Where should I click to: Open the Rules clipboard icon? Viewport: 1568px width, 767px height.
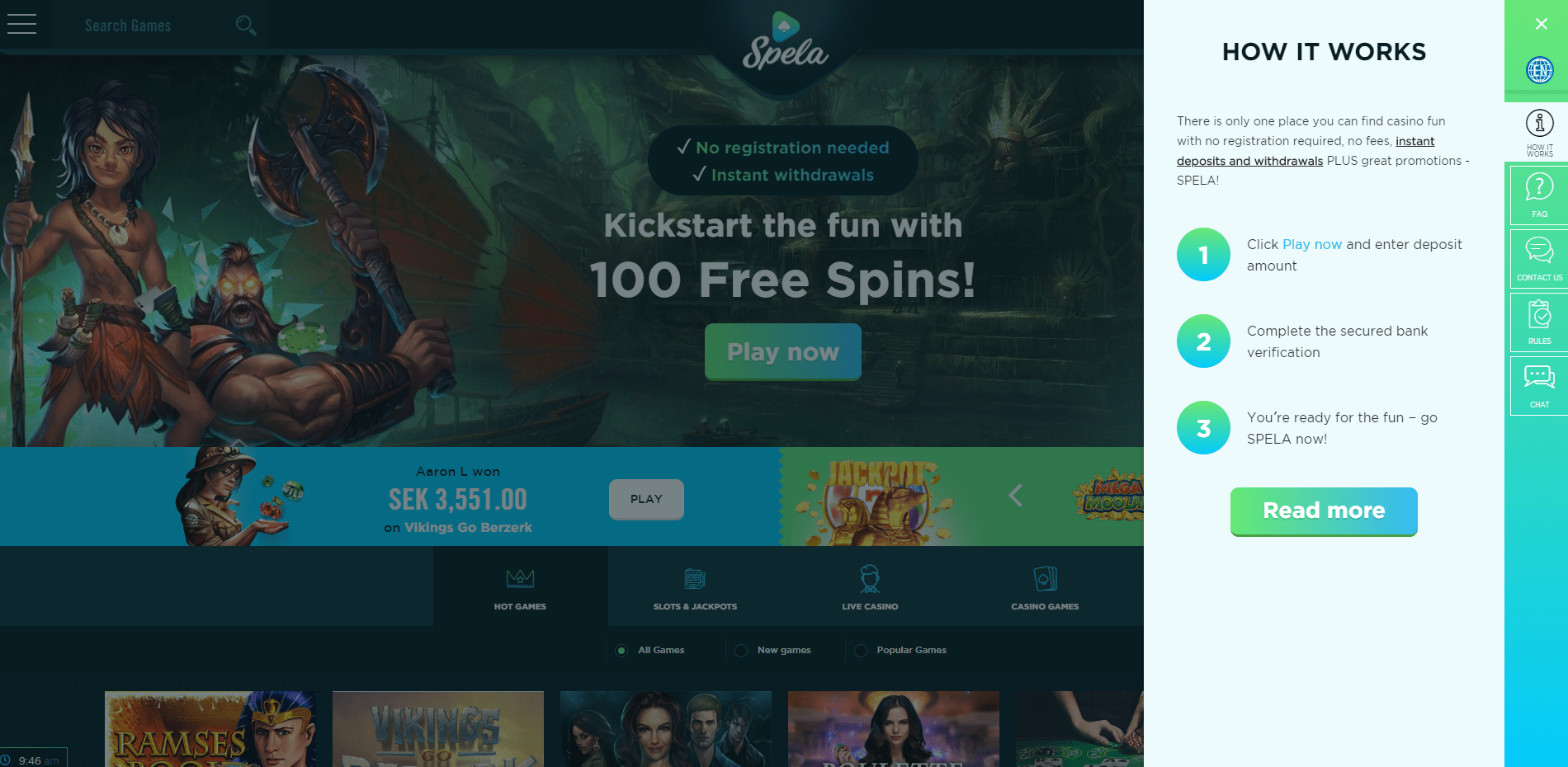pos(1539,322)
